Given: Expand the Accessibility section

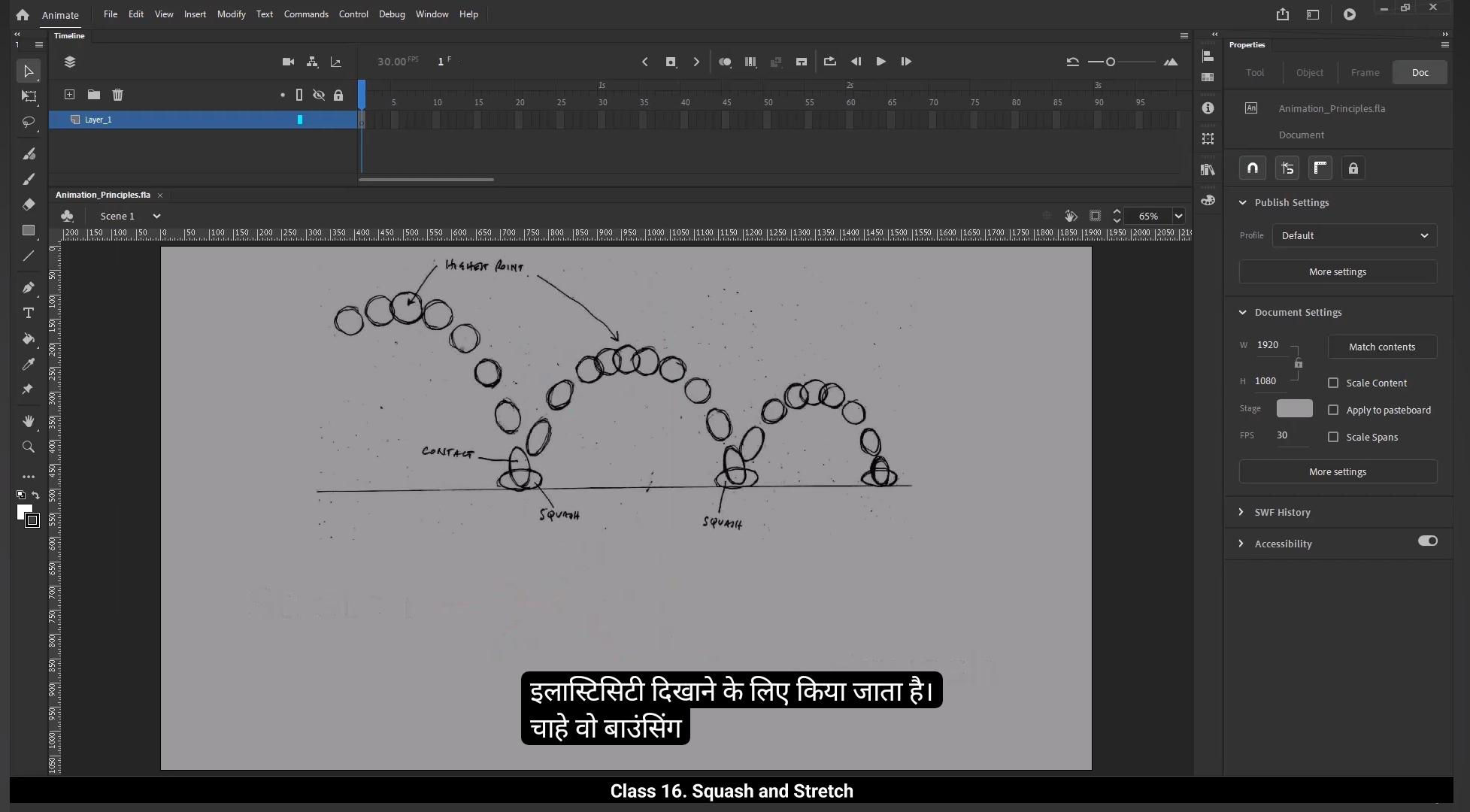Looking at the screenshot, I should (x=1241, y=544).
